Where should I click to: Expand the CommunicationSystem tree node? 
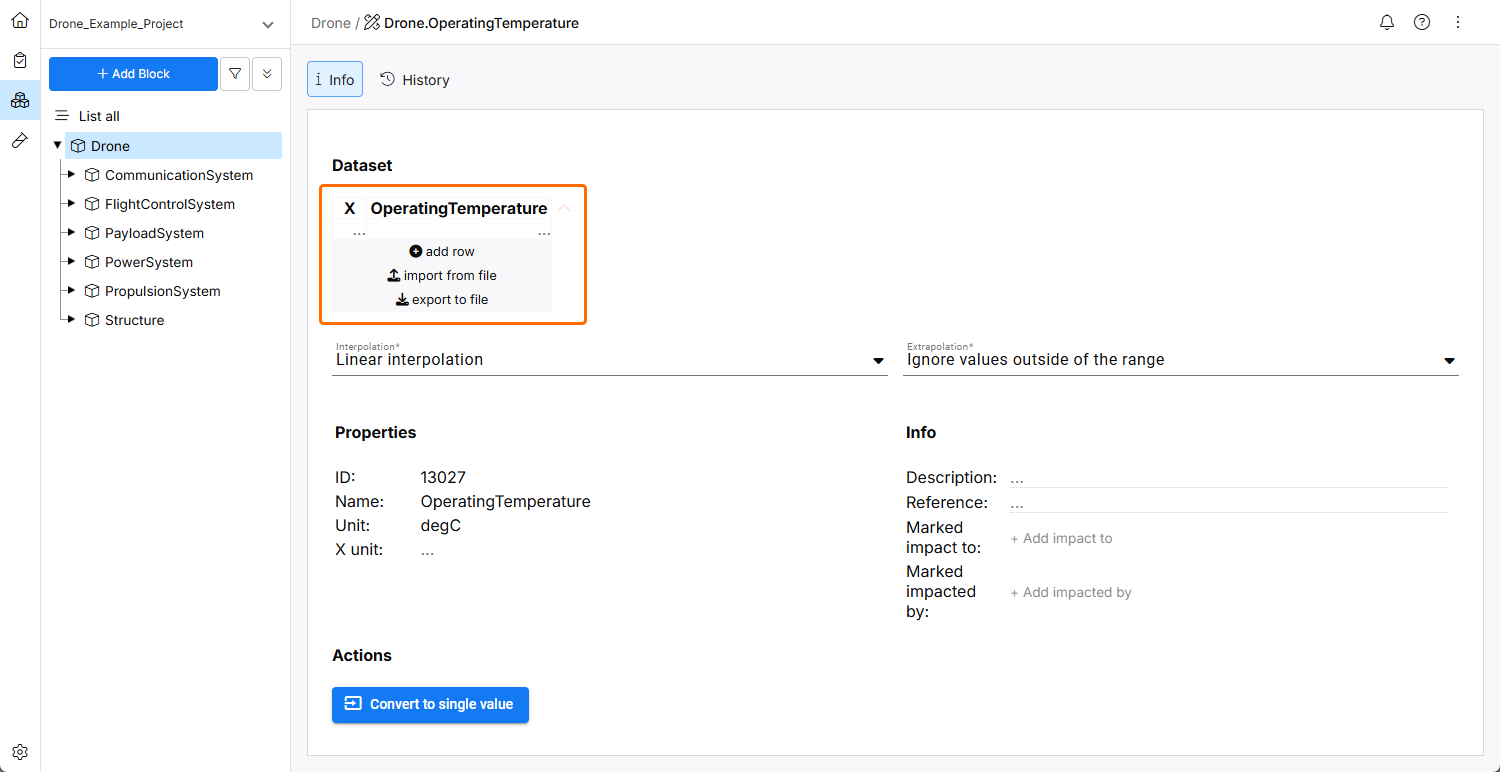(x=70, y=175)
